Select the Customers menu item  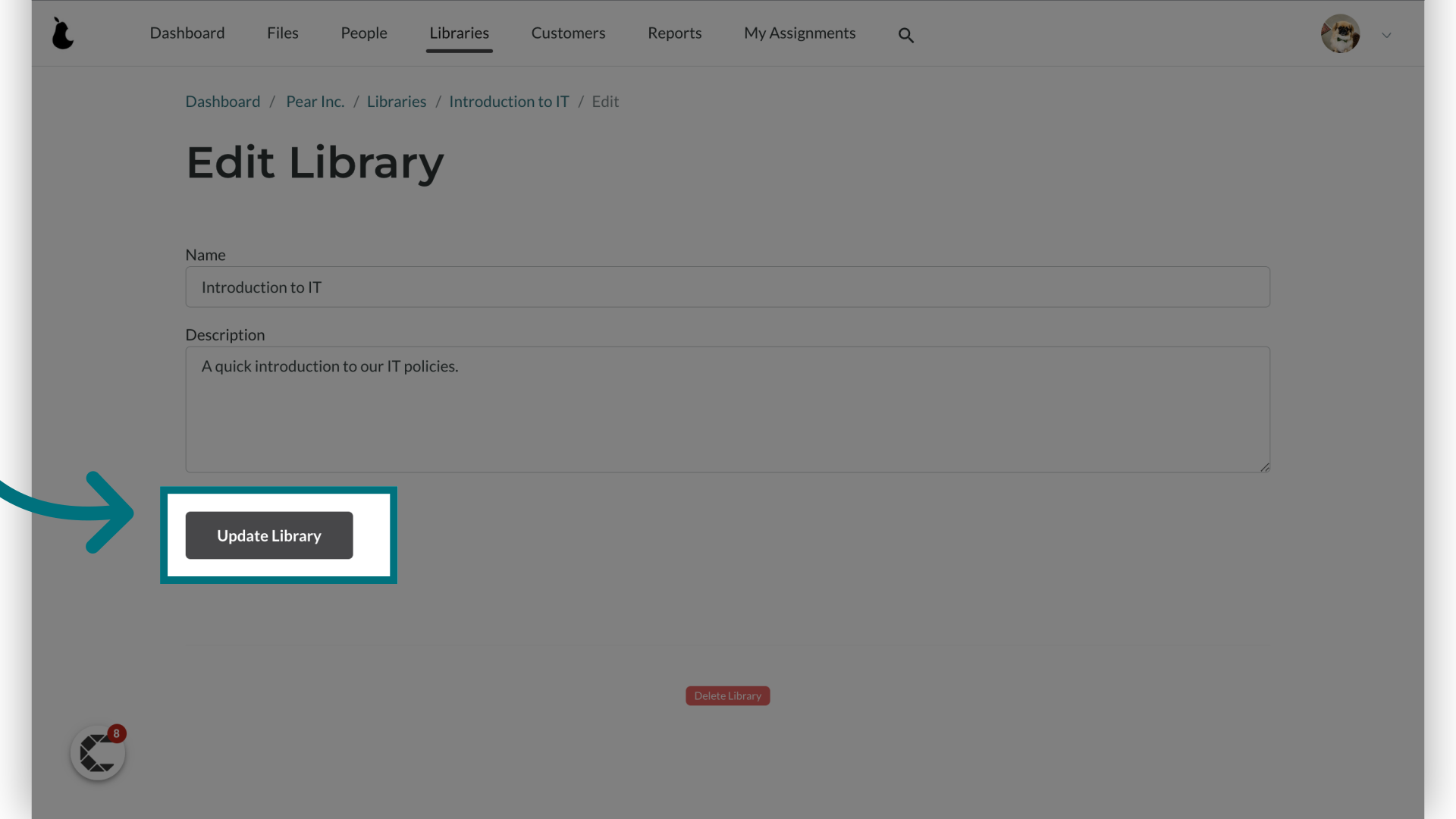568,33
